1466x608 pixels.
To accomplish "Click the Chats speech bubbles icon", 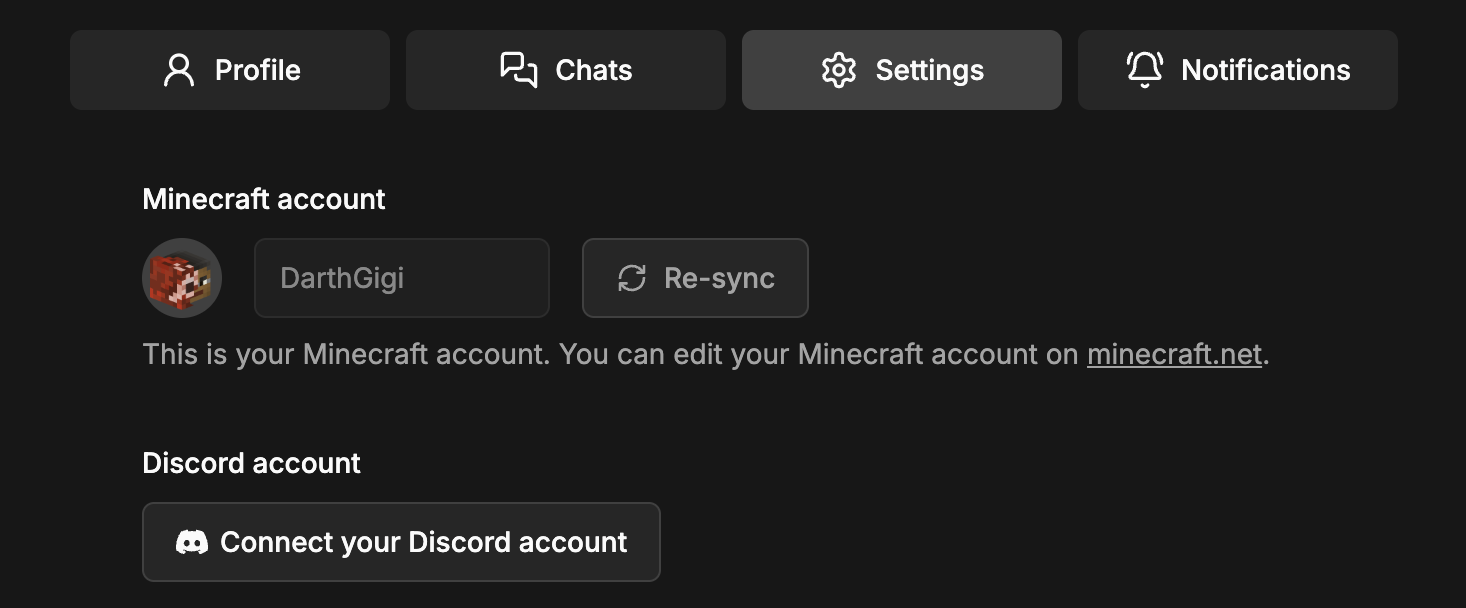I will (518, 69).
